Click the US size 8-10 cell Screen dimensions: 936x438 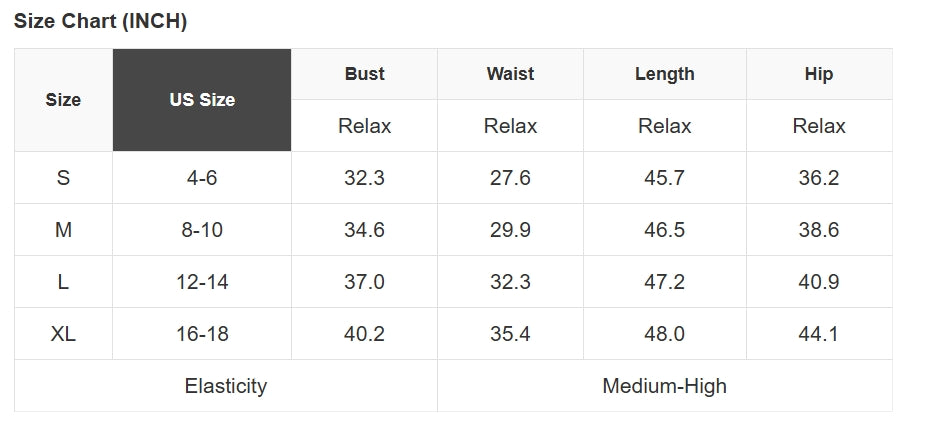[x=202, y=230]
